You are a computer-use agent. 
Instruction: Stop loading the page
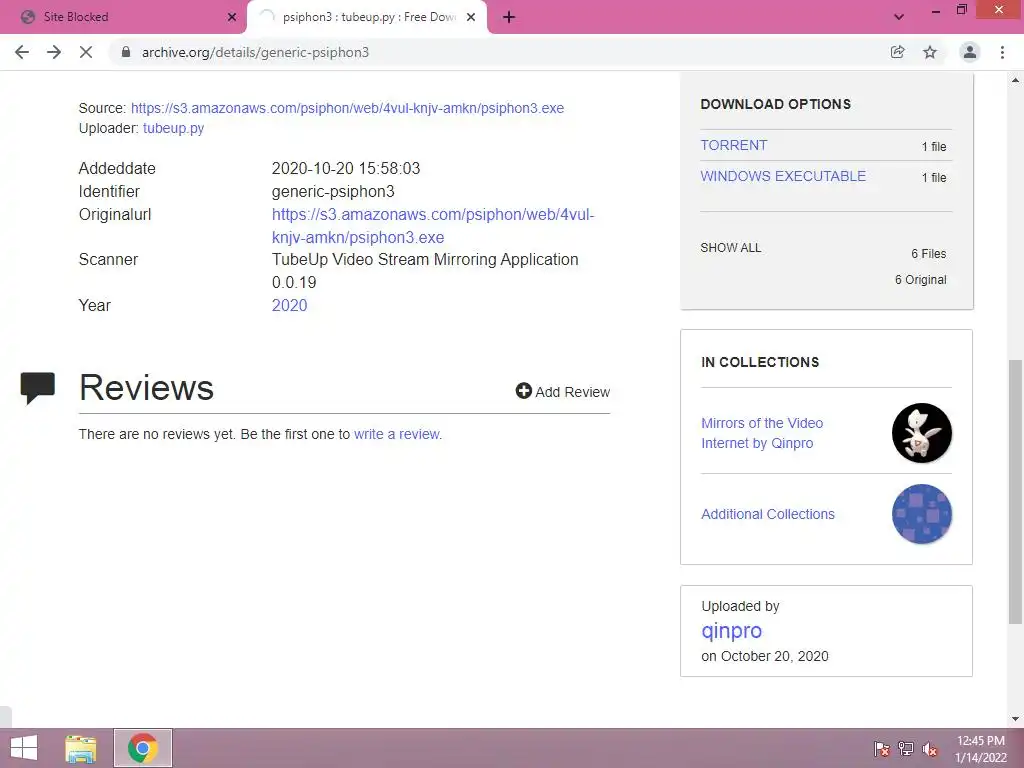pos(86,52)
